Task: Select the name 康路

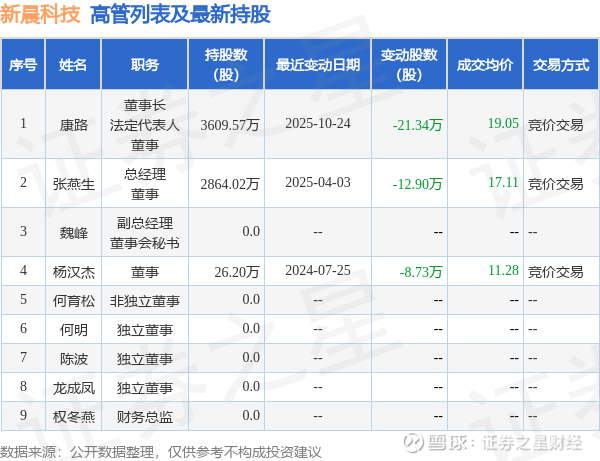Action: pyautogui.click(x=73, y=125)
